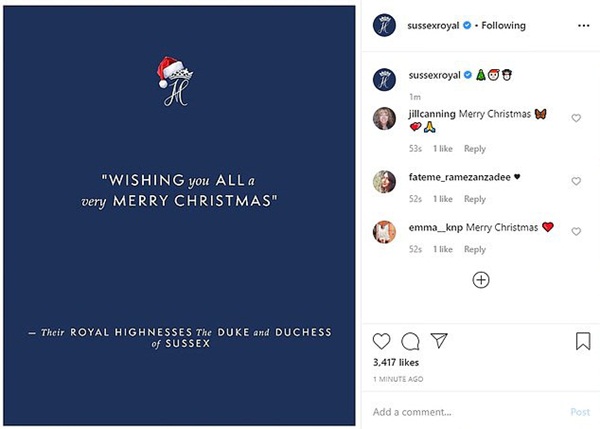Viewport: 600px width, 429px height.
Task: Save post with bookmark icon
Action: point(583,341)
